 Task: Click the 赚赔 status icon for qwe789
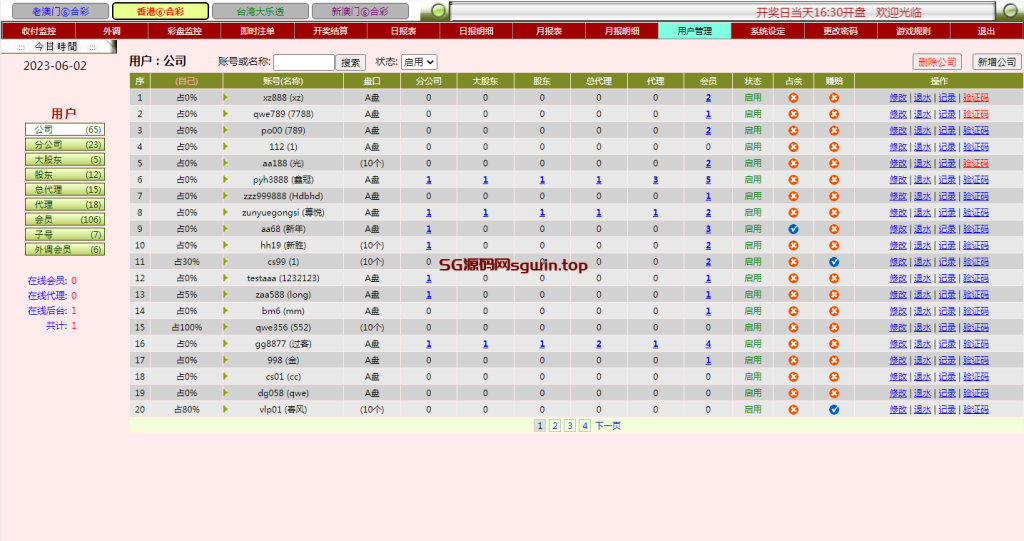click(x=834, y=114)
